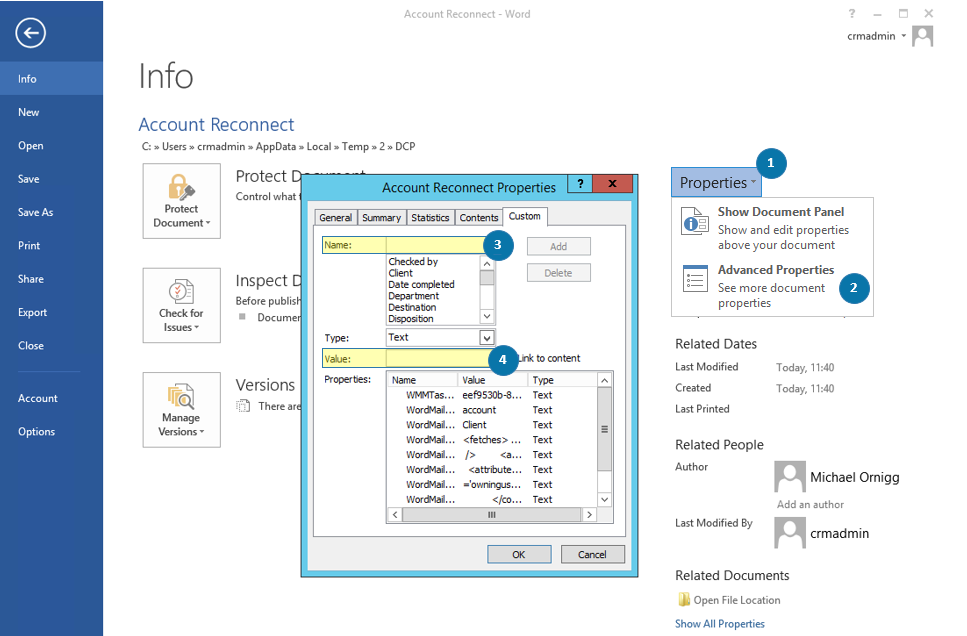Screen dimensions: 967x636
Task: Switch to the Contents tab
Action: point(479,218)
